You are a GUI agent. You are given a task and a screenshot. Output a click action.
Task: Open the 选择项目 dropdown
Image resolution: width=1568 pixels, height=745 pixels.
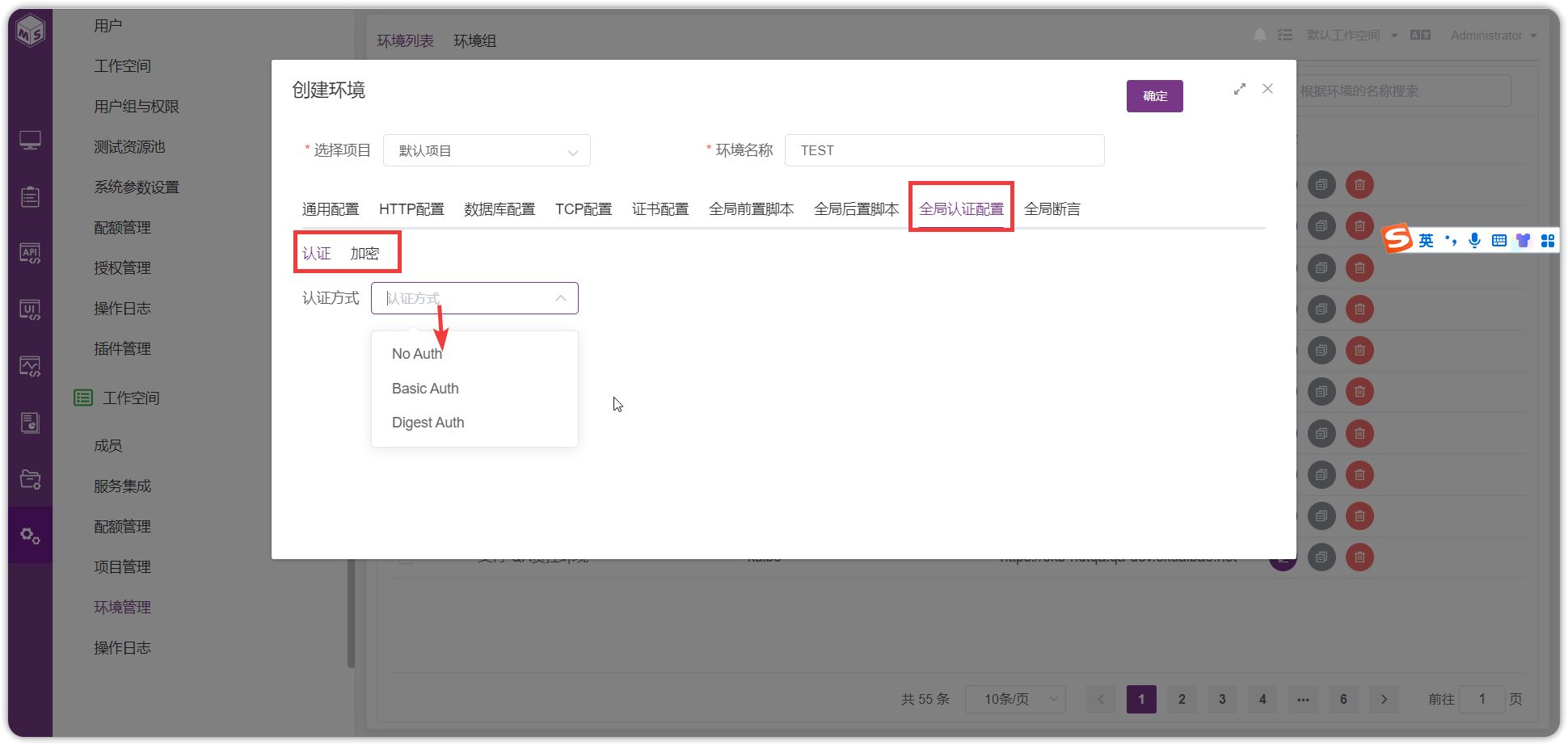click(x=487, y=150)
